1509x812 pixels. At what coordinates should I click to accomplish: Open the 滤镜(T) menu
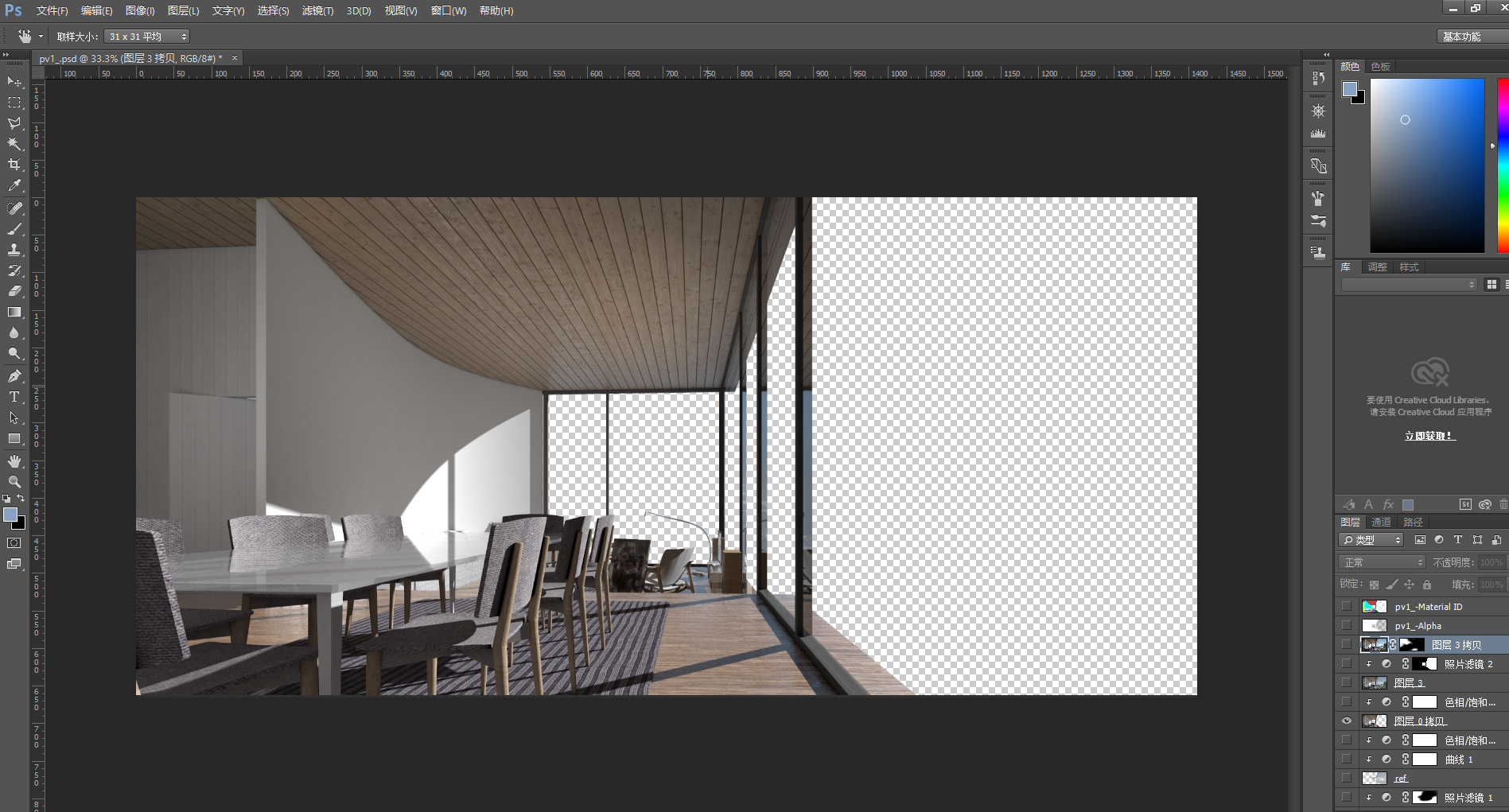click(317, 11)
